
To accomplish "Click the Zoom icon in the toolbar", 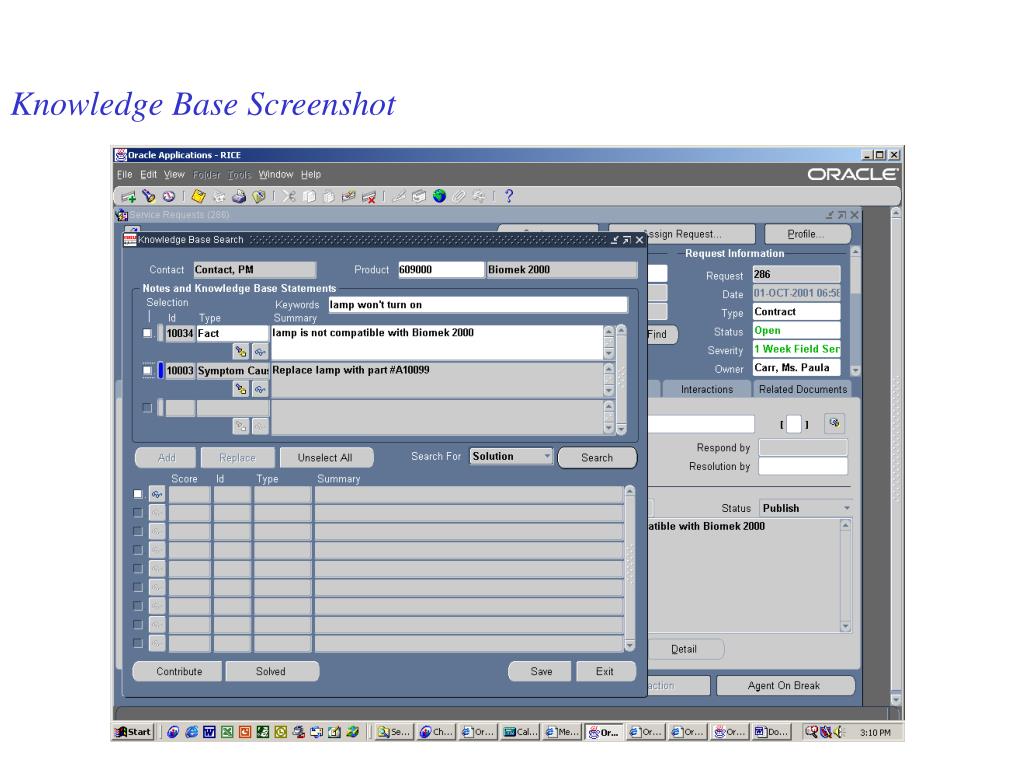I will 419,196.
